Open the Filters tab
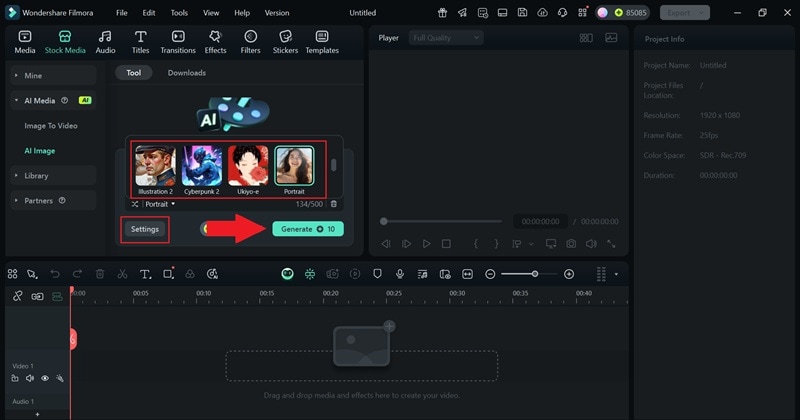800x420 pixels. point(250,42)
